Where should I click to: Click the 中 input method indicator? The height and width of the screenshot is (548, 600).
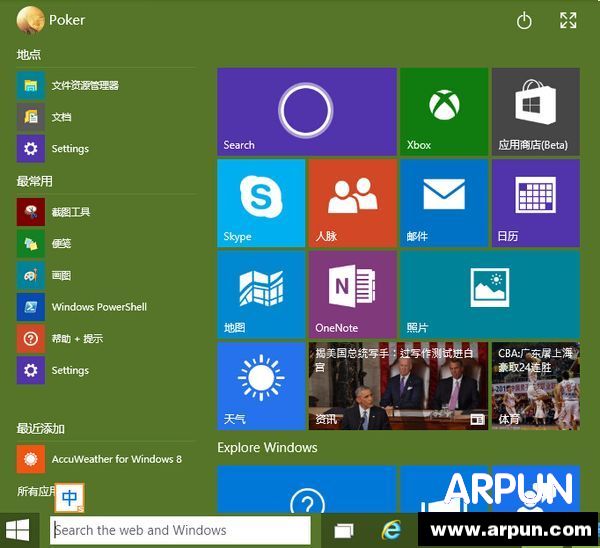coord(69,497)
